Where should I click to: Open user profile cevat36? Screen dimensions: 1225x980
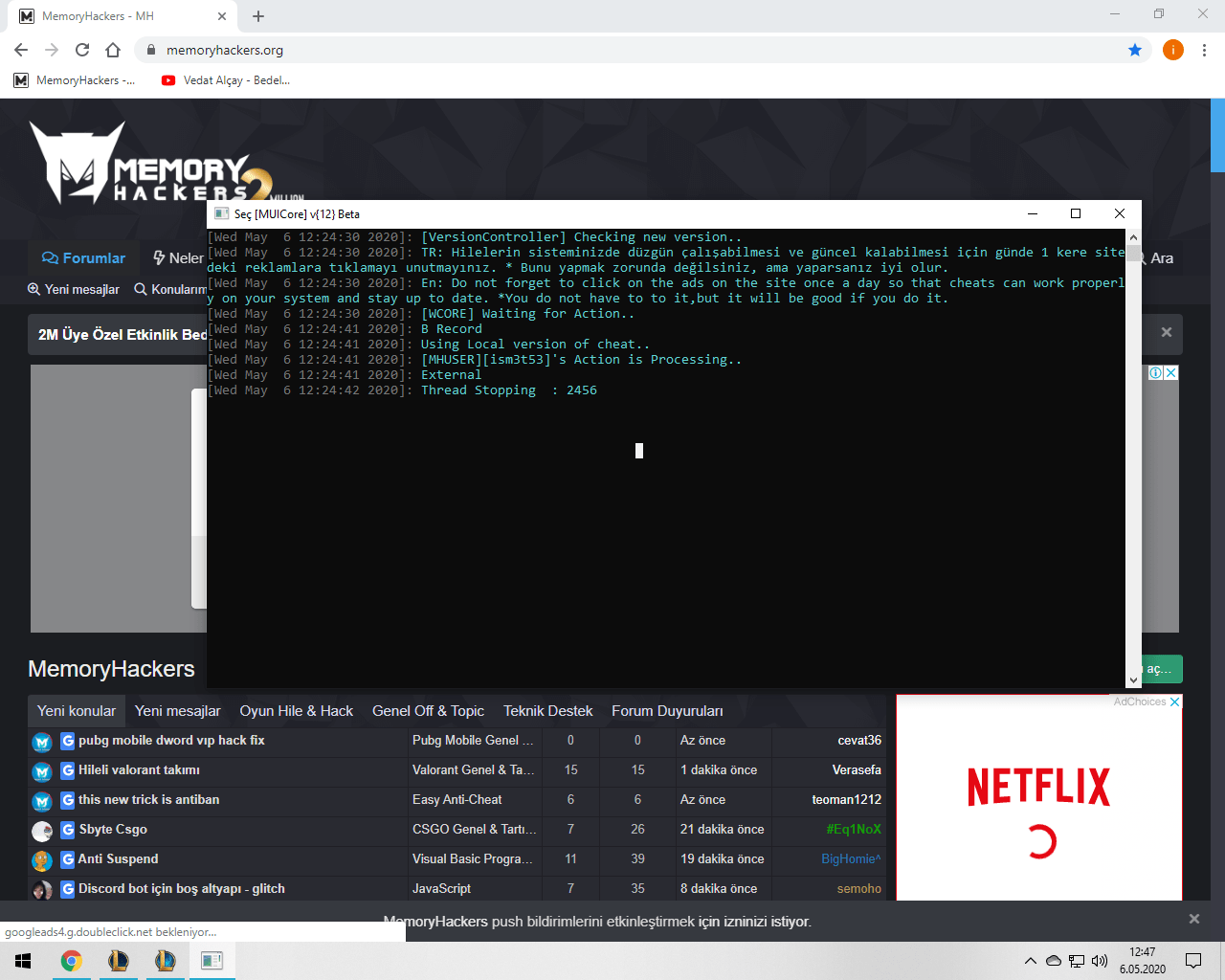tap(859, 741)
